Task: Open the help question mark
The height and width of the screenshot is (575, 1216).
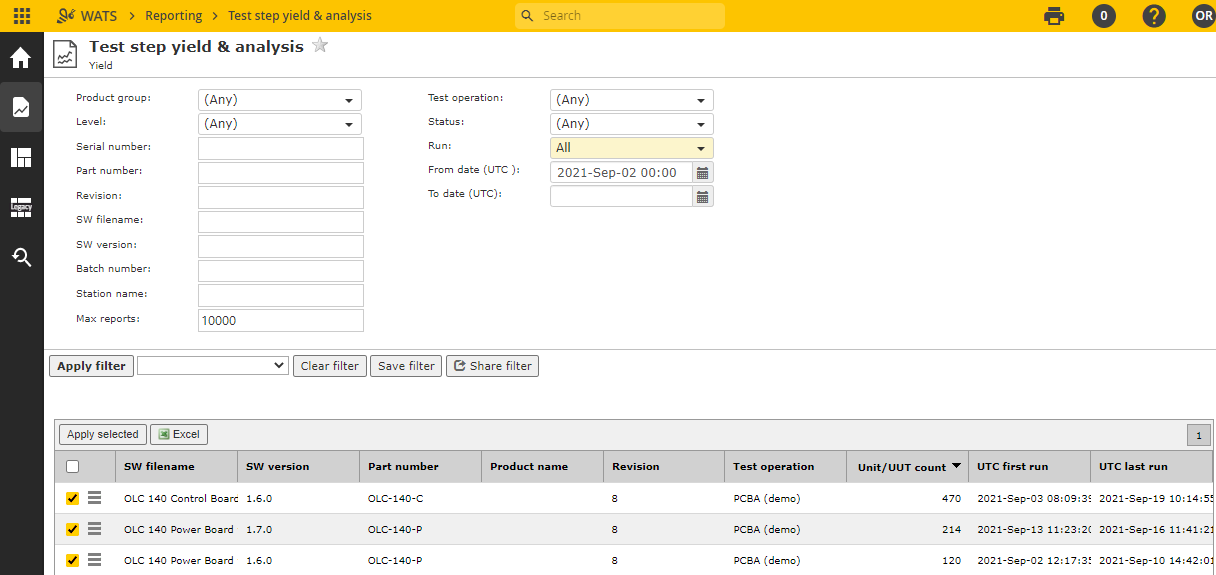Action: (1154, 16)
